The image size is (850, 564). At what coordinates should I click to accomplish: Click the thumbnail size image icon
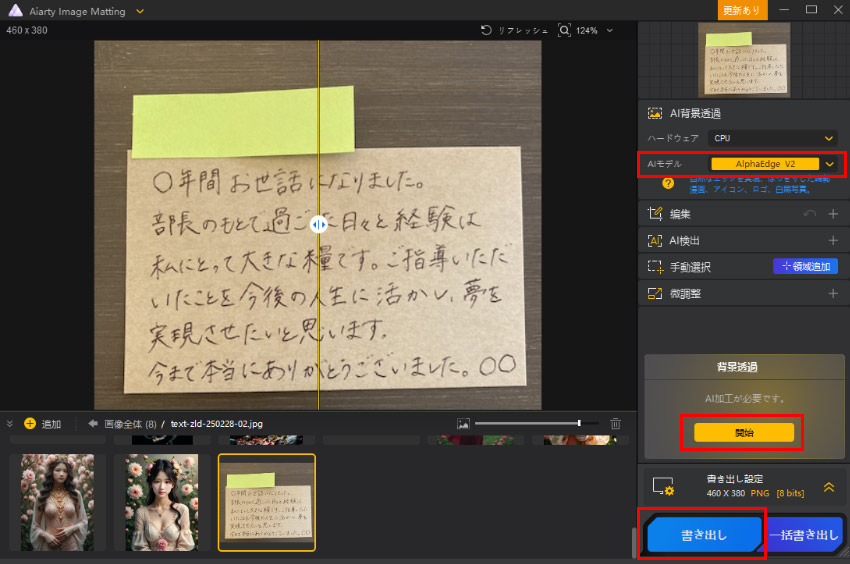(463, 424)
